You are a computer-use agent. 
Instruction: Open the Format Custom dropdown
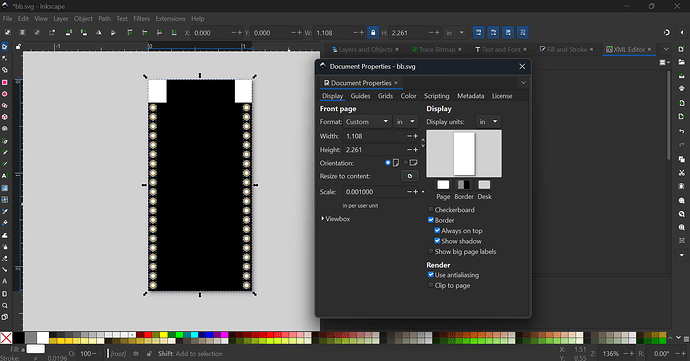pos(367,122)
